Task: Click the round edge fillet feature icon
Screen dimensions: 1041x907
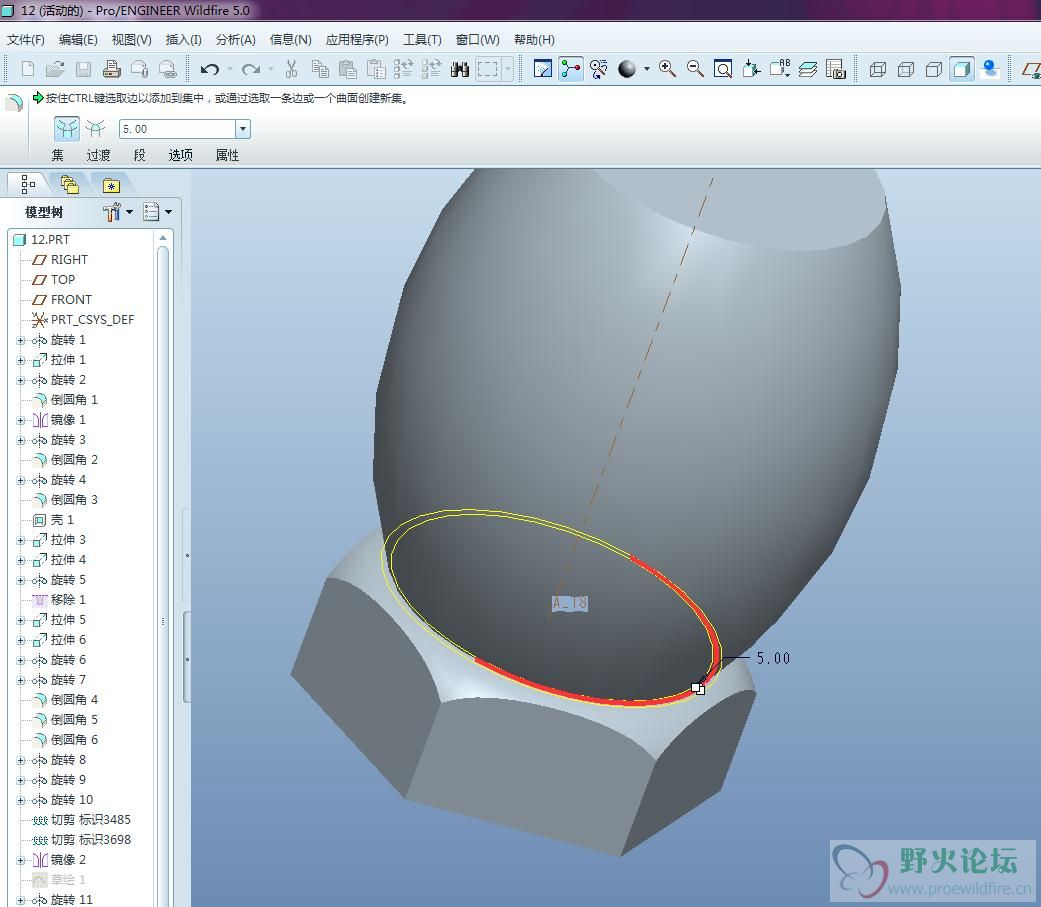Action: (x=14, y=102)
